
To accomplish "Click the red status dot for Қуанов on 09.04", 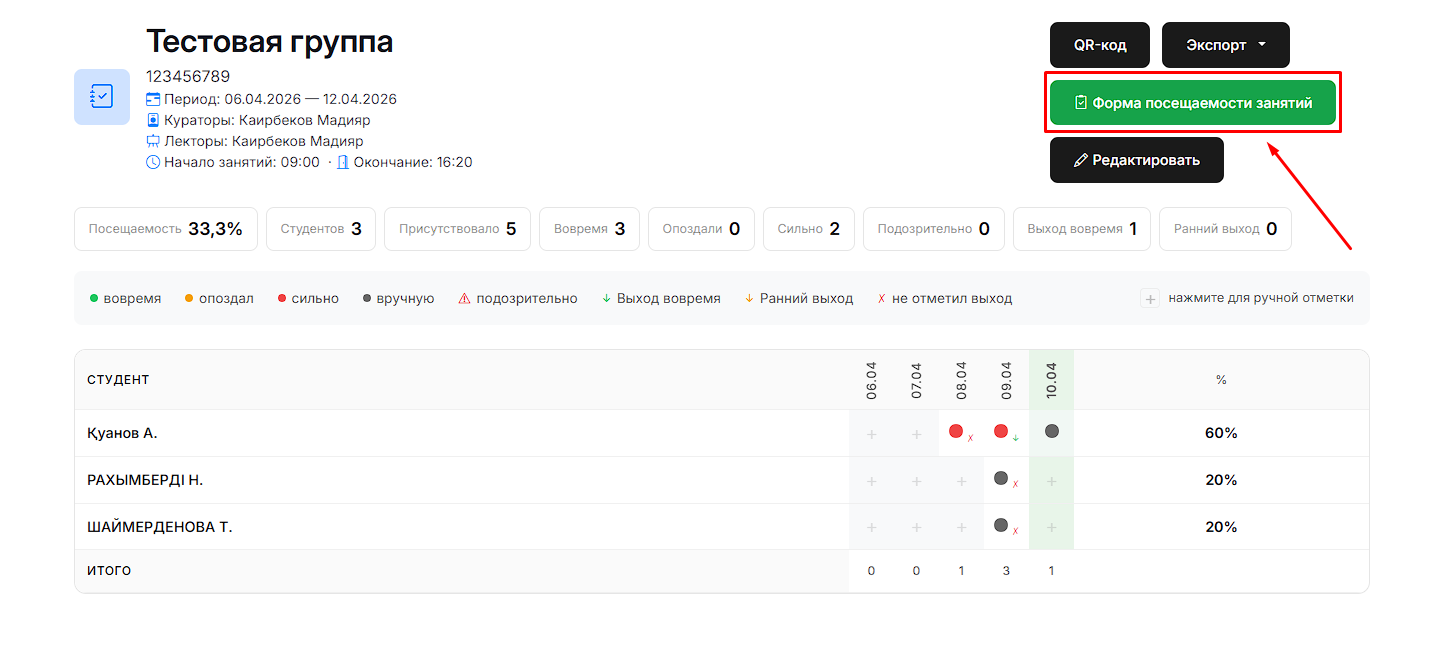I will tap(1001, 432).
